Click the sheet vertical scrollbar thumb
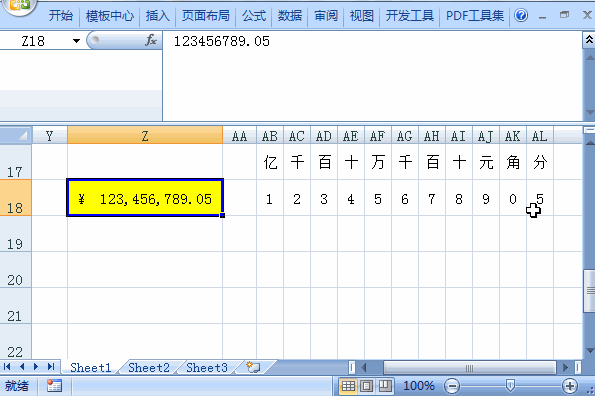The height and width of the screenshot is (396, 595). pos(589,291)
